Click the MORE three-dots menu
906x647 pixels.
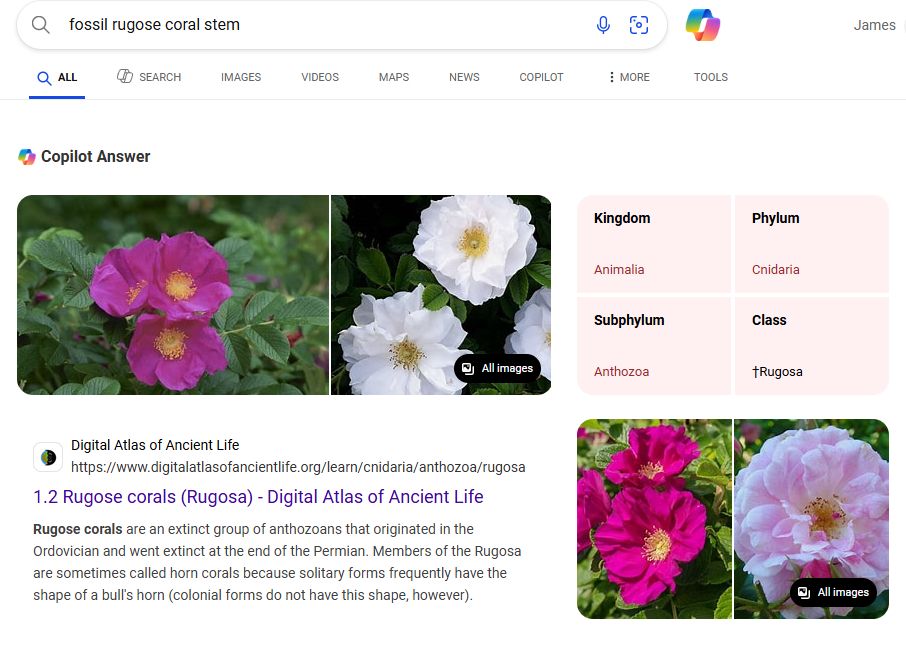(x=629, y=77)
